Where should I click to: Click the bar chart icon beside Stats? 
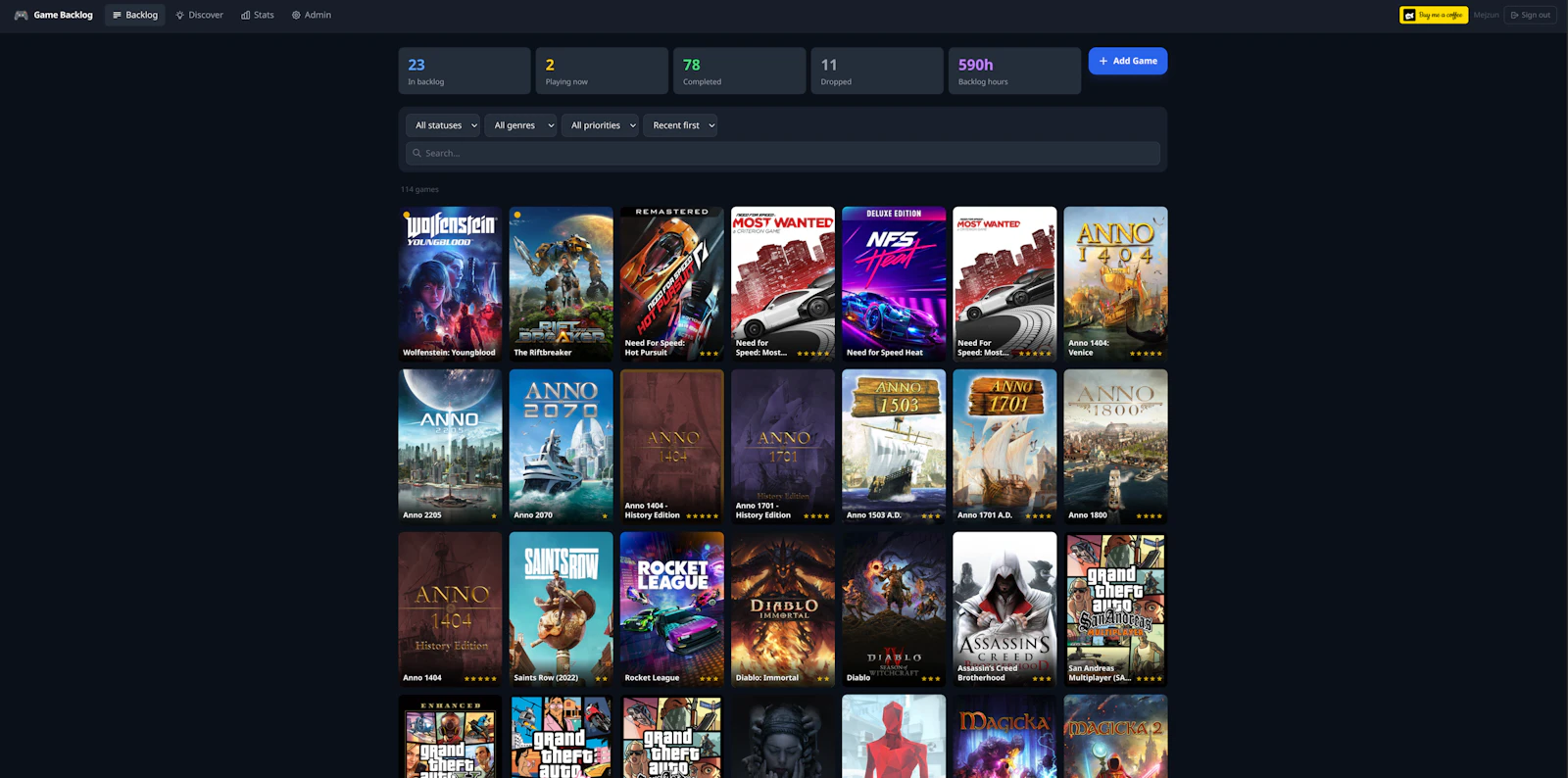coord(245,15)
